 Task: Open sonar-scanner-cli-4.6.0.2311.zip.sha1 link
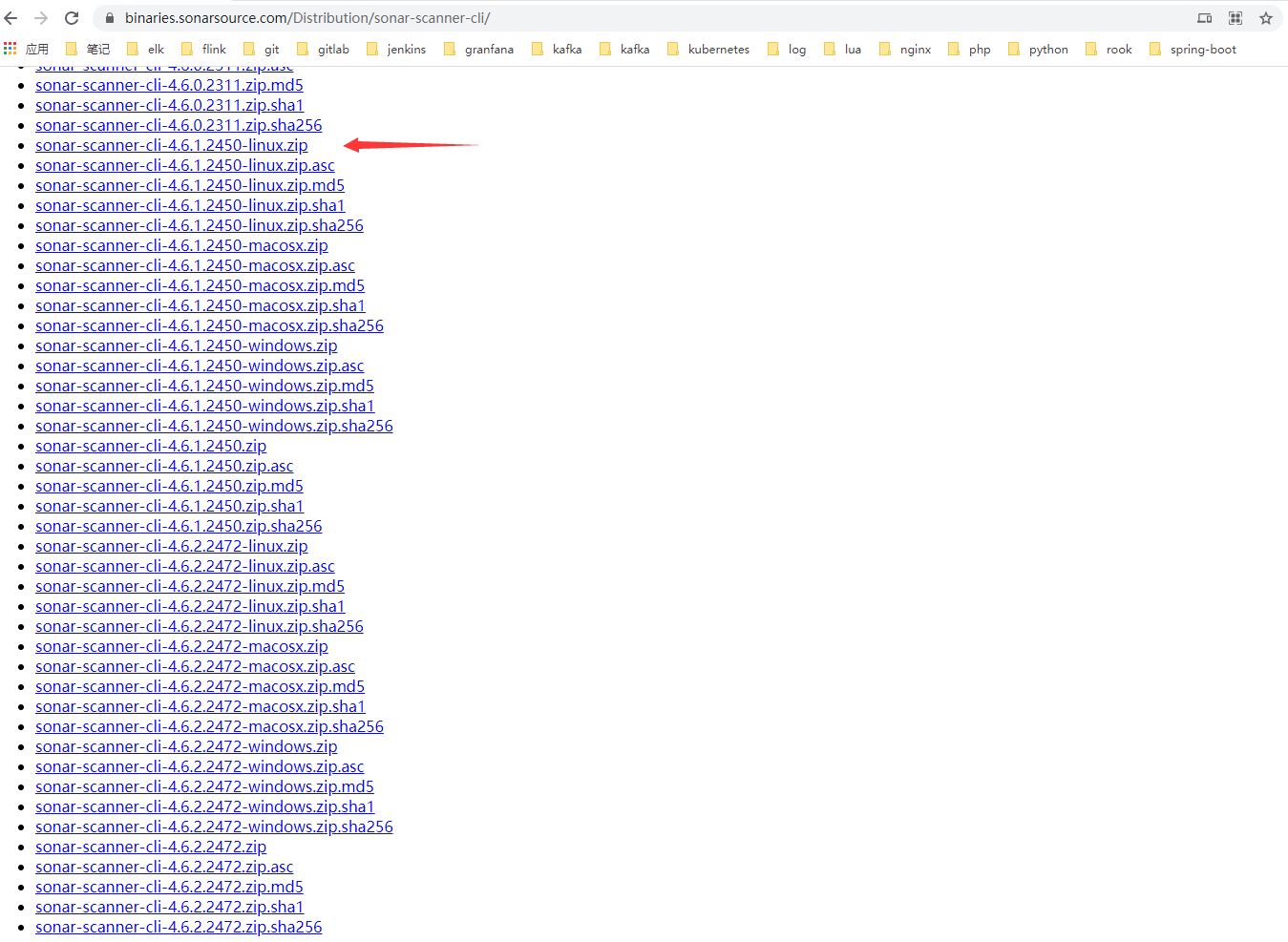click(169, 105)
